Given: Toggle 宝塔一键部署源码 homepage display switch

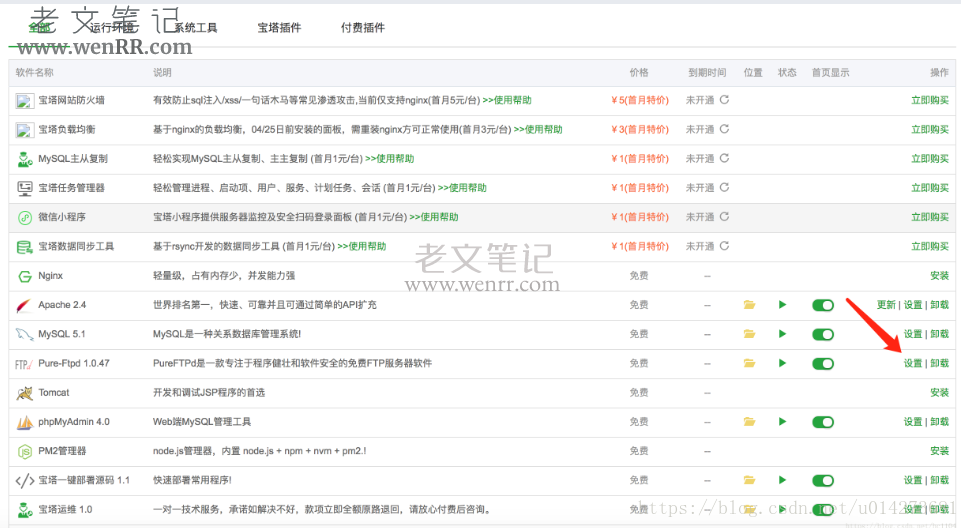Looking at the screenshot, I should 823,480.
